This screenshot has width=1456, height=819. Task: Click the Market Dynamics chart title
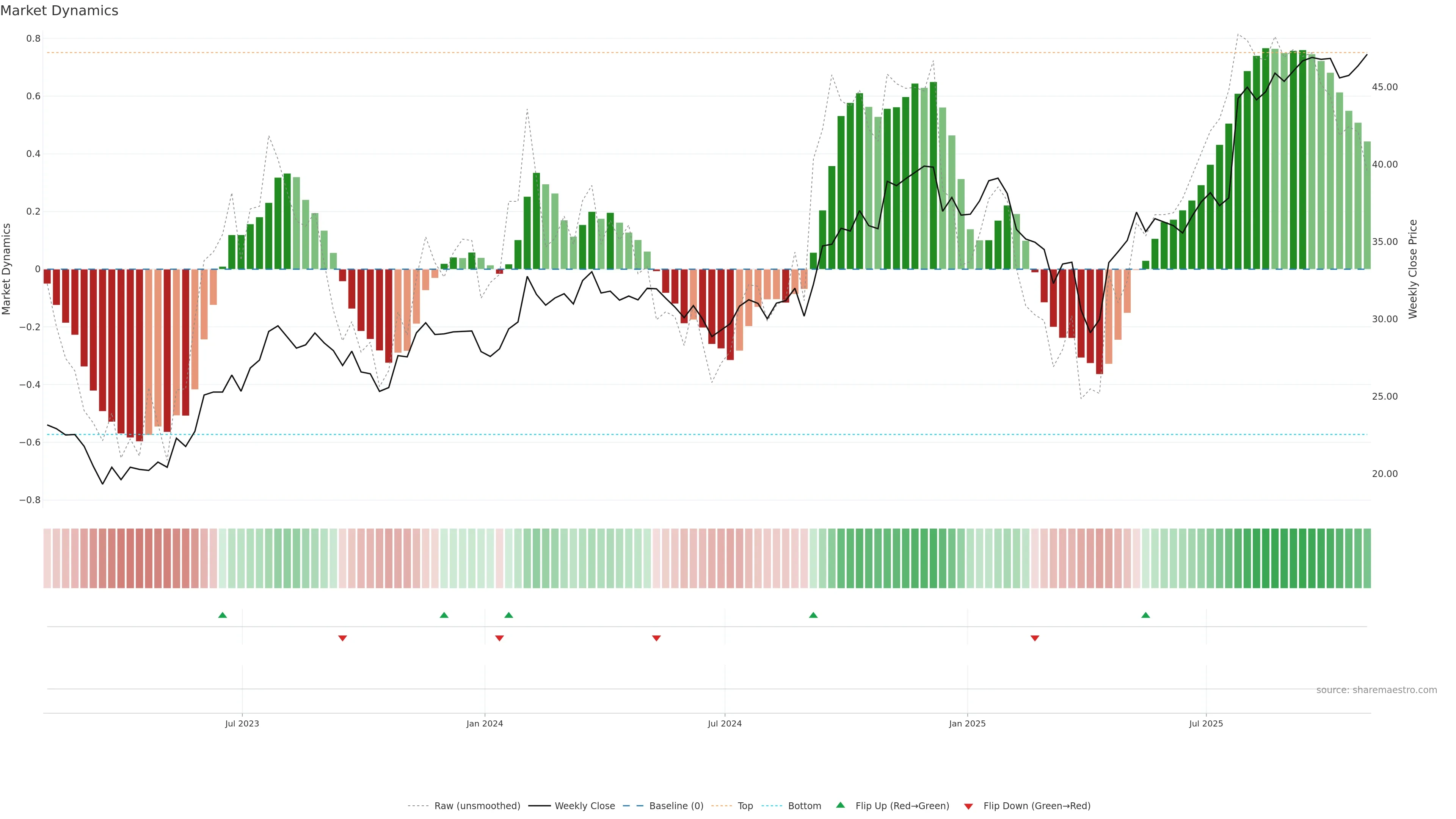pos(60,11)
